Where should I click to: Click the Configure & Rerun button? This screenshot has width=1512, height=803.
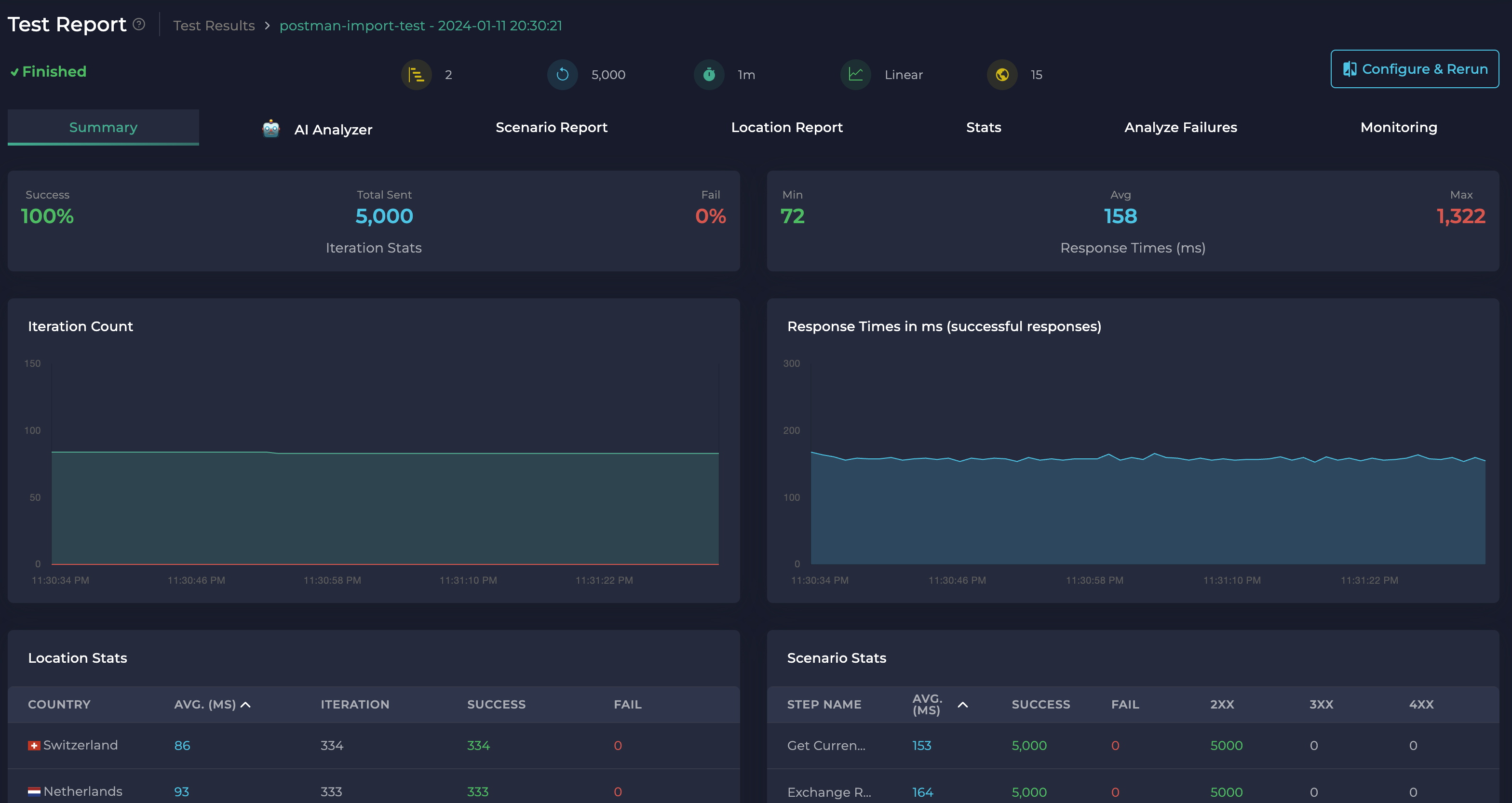(1415, 68)
